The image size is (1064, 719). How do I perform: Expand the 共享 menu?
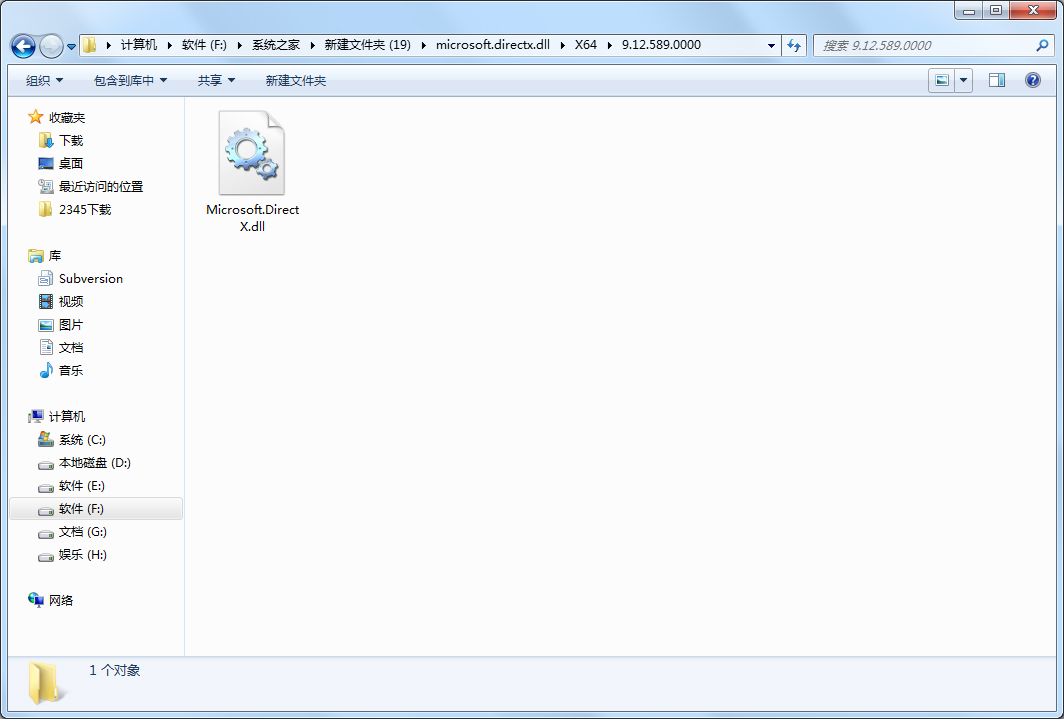click(216, 80)
